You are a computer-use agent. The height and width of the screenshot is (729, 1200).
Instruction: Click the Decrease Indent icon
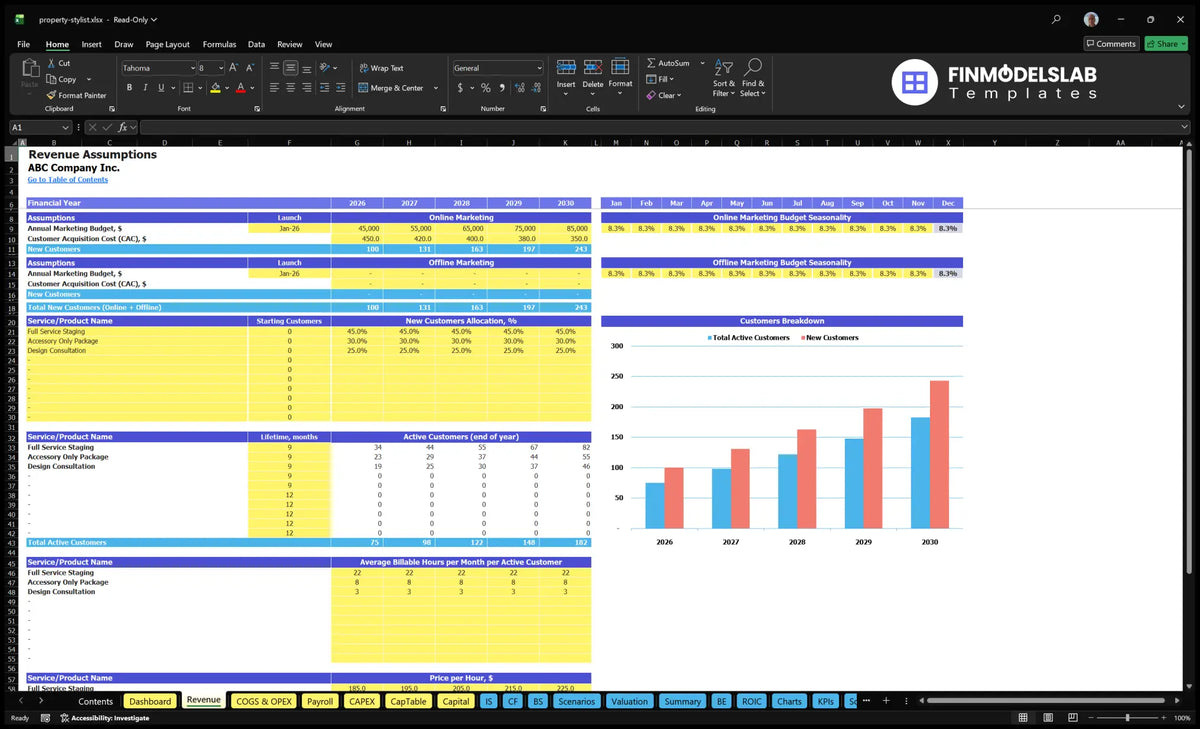point(325,88)
